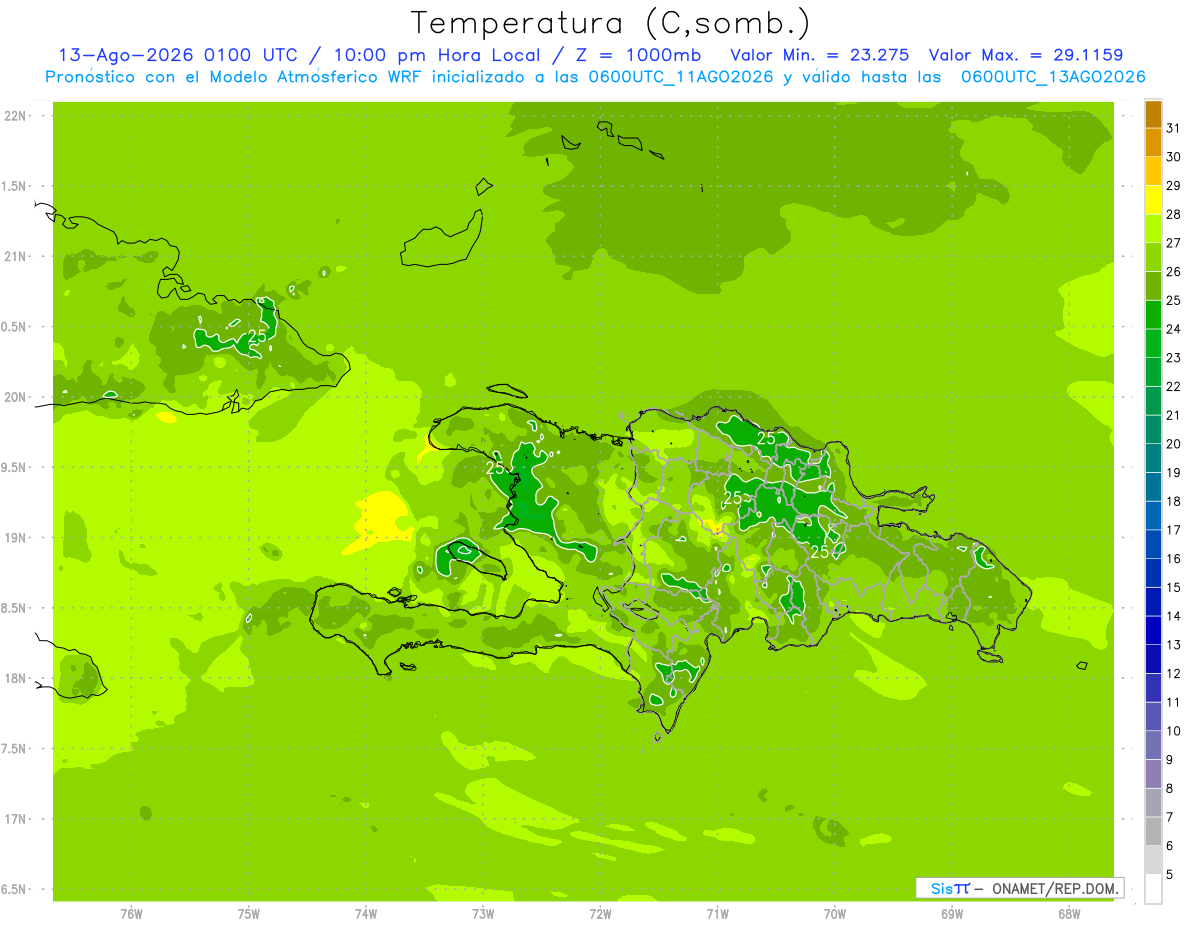Click the '19N' latitude label
Viewport: 1200px width, 927px height.
(x=15, y=538)
